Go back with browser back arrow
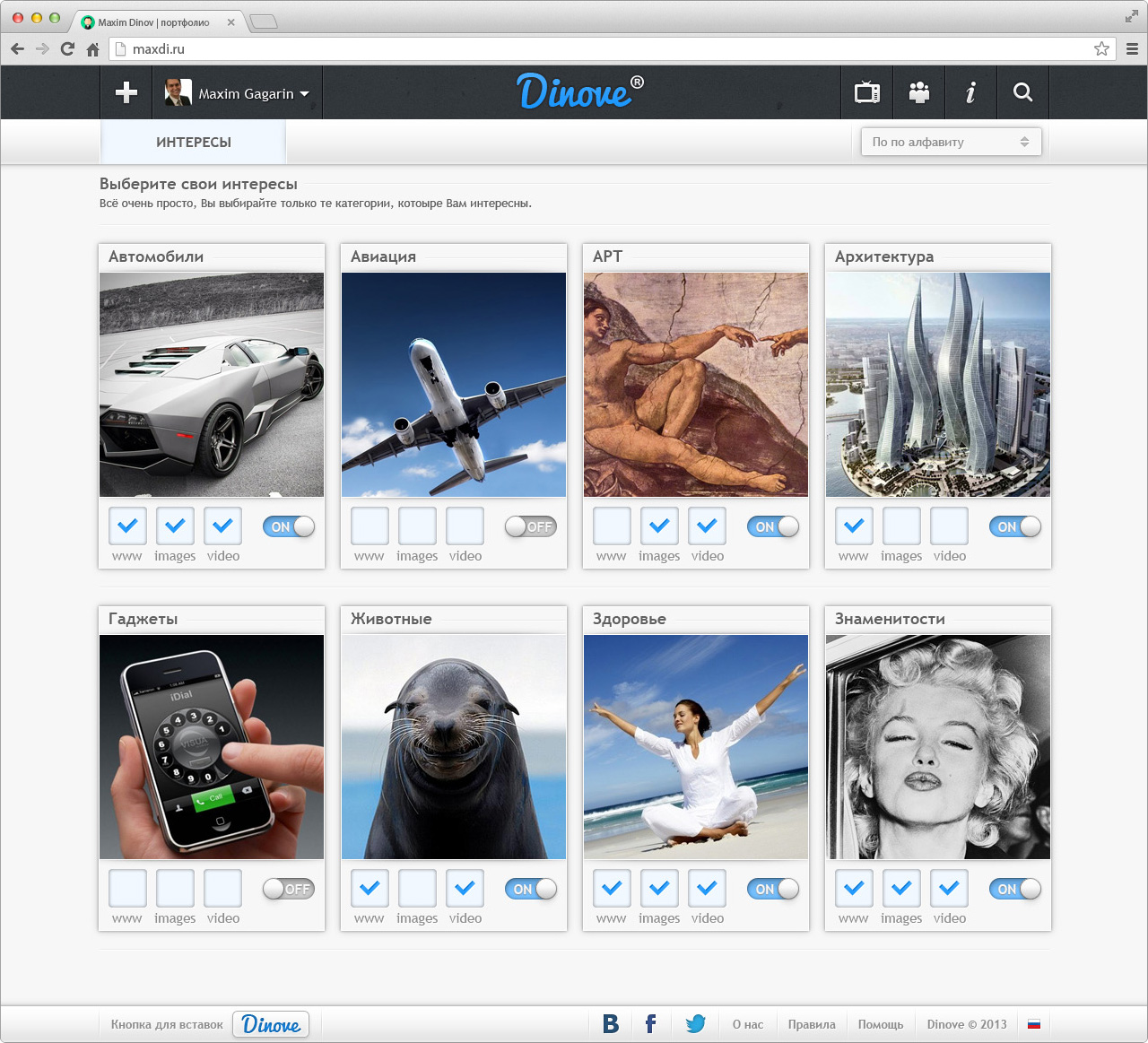Screen dimensions: 1148x1043 pyautogui.click(x=18, y=49)
